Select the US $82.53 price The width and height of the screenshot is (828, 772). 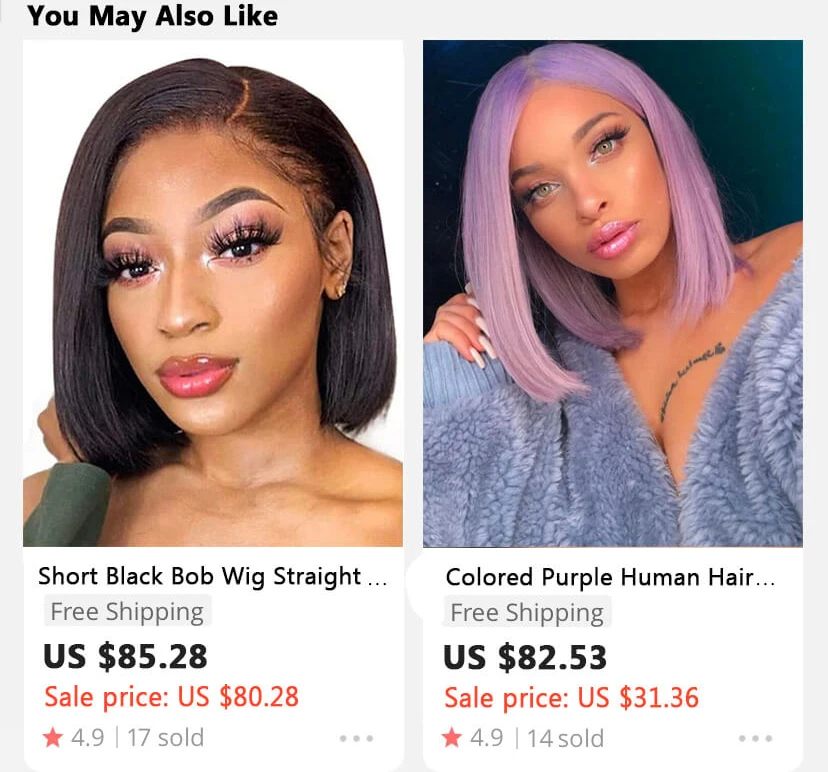click(x=525, y=657)
